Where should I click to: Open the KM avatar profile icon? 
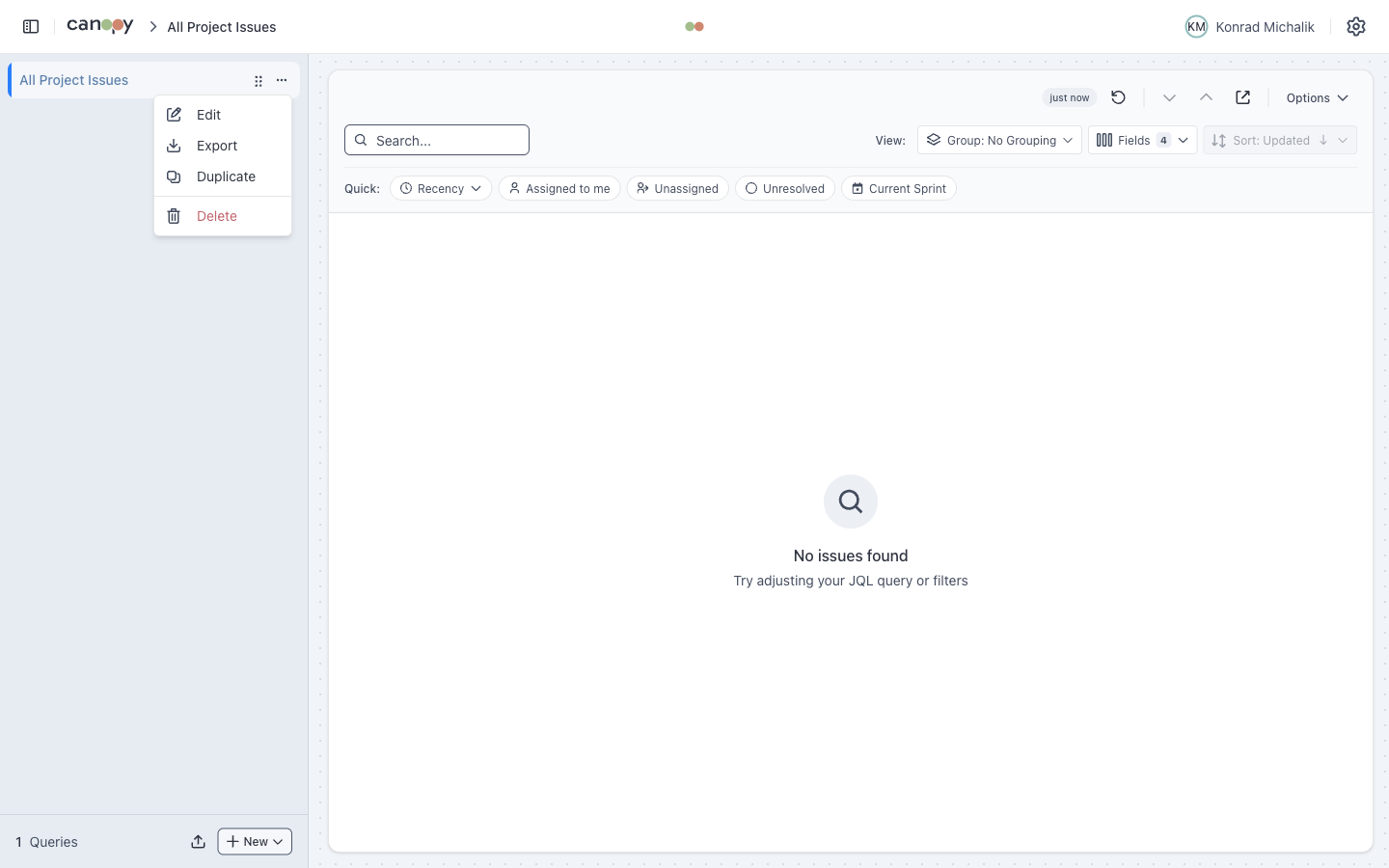1196,26
